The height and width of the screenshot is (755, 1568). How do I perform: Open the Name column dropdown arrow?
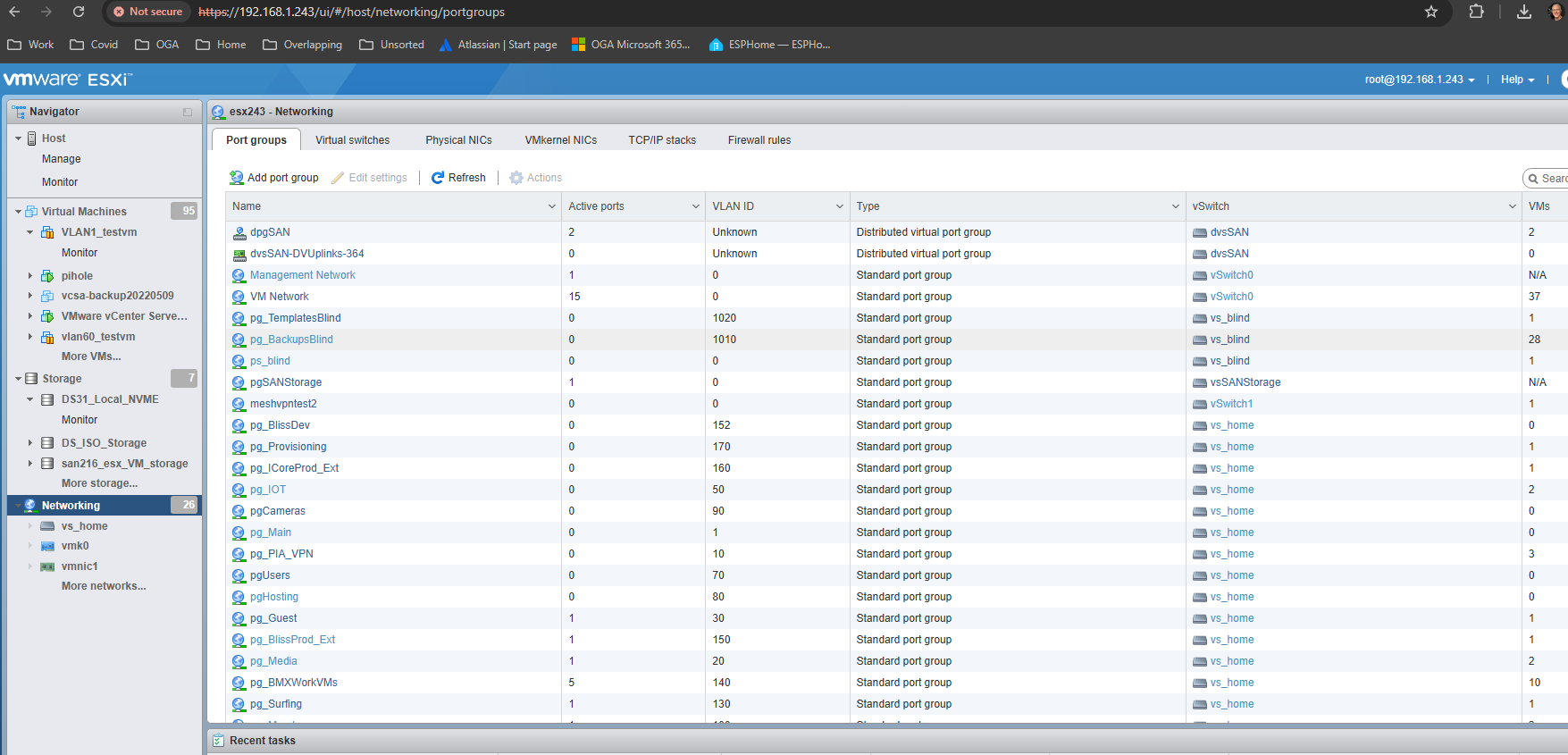(x=552, y=206)
